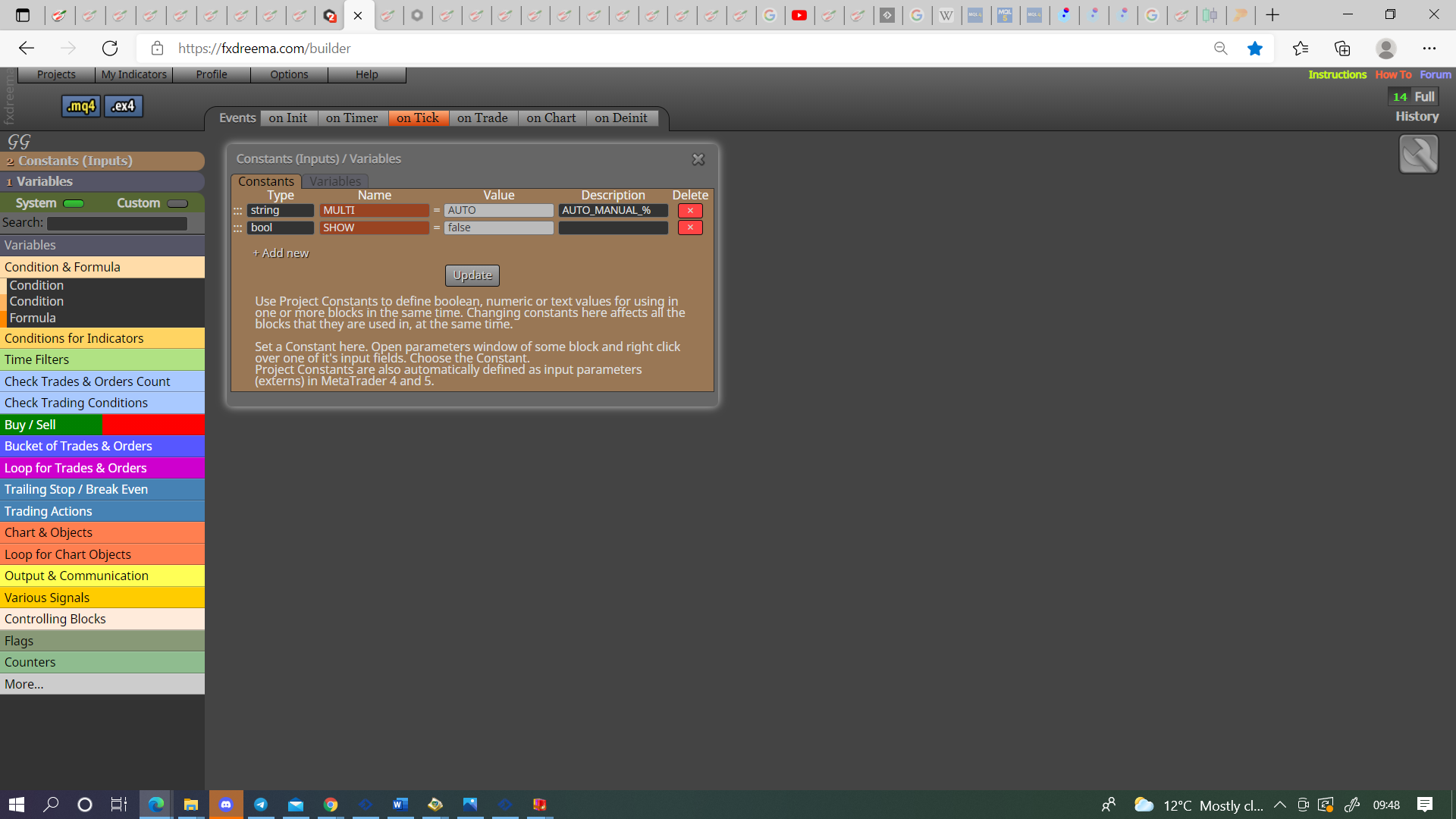The height and width of the screenshot is (819, 1456).
Task: Open the browser profile avatar
Action: [1386, 49]
